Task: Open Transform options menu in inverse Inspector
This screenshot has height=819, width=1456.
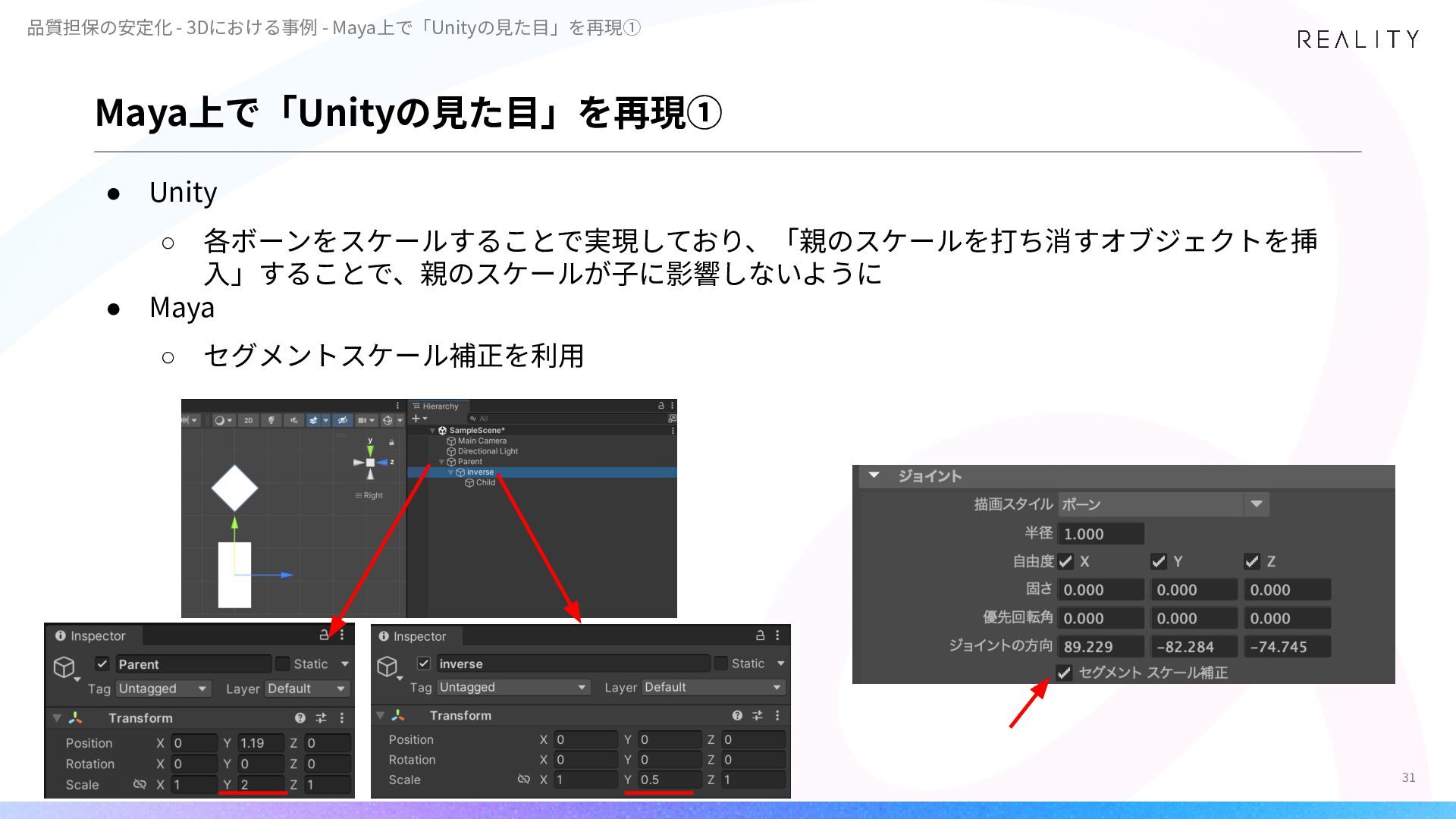Action: [777, 715]
